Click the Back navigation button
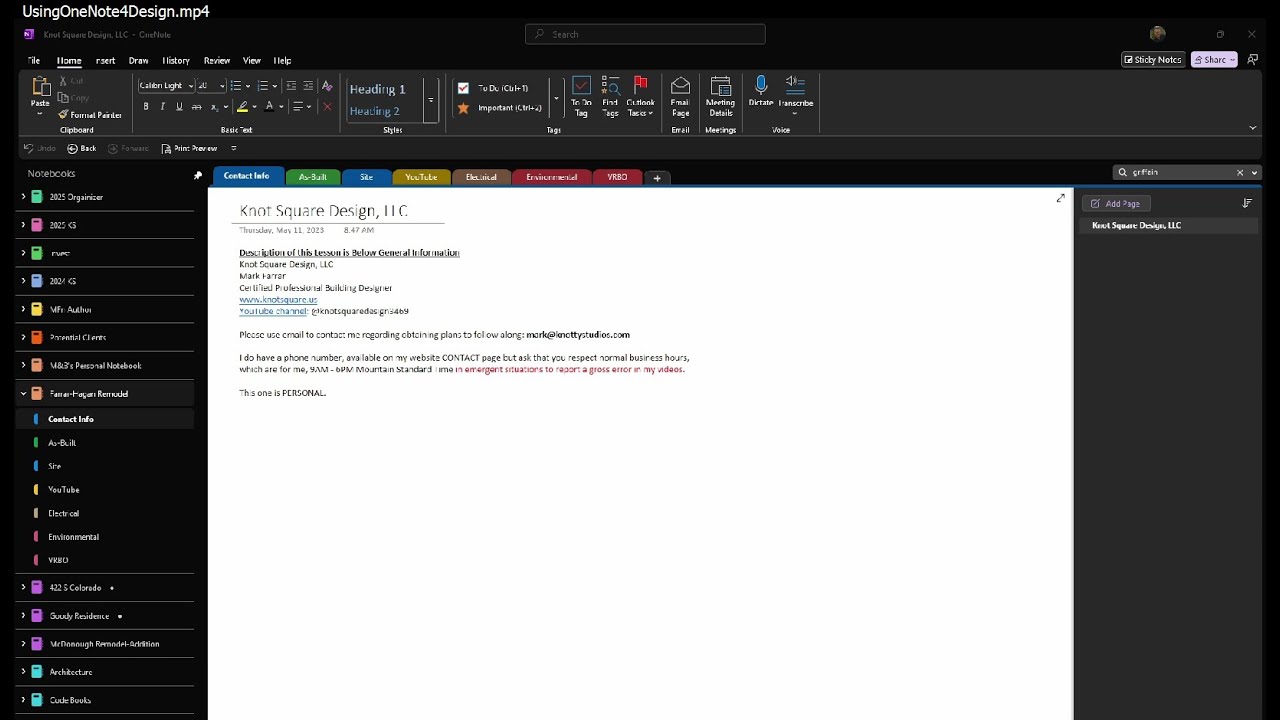The width and height of the screenshot is (1280, 720). (82, 149)
